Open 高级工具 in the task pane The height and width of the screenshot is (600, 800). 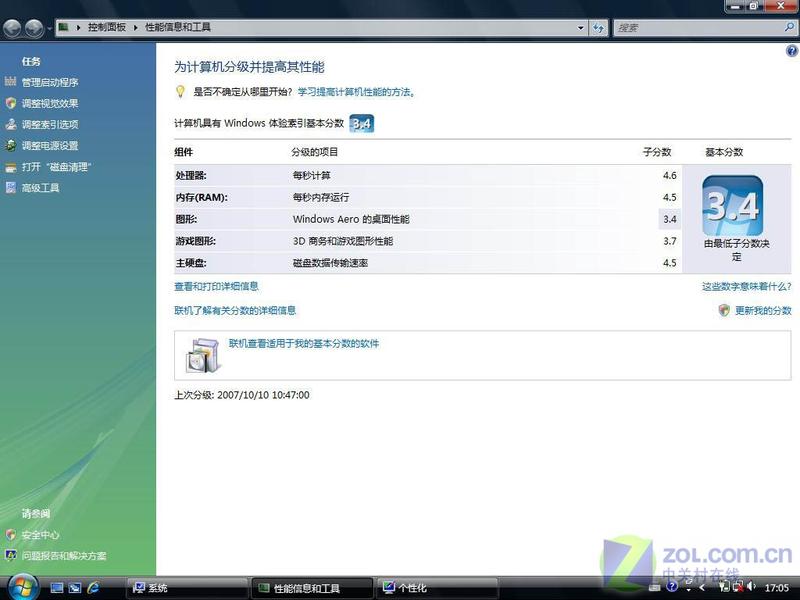point(40,188)
